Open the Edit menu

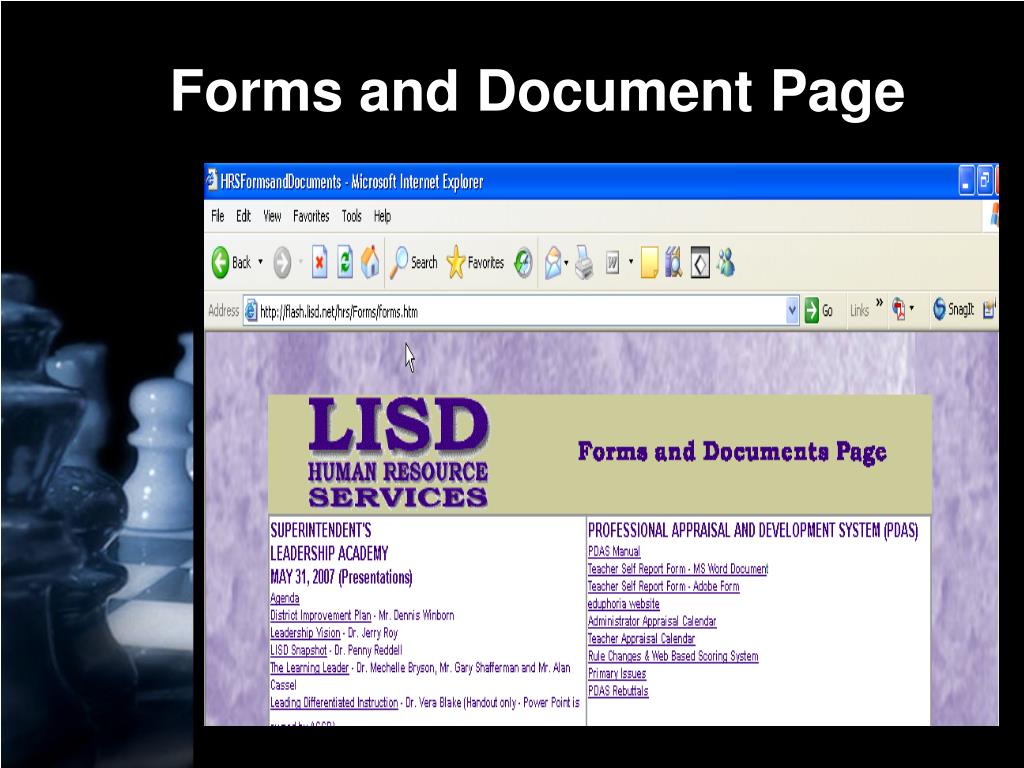click(244, 216)
